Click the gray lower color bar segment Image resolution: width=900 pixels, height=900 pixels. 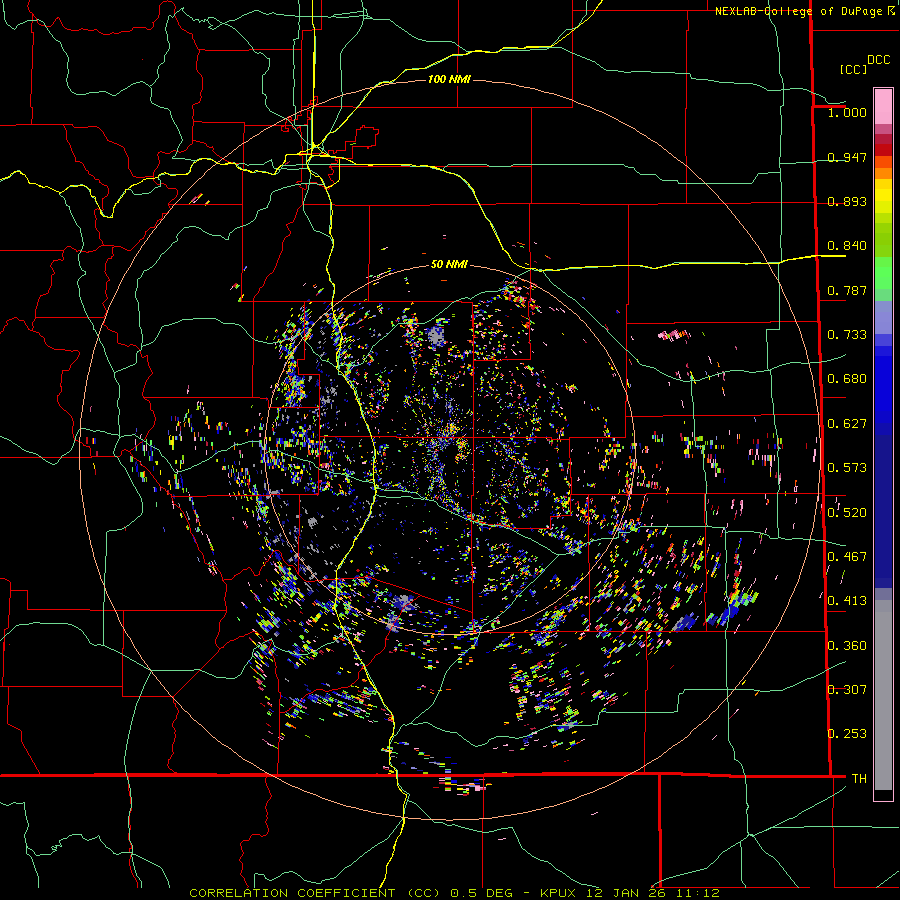883,695
